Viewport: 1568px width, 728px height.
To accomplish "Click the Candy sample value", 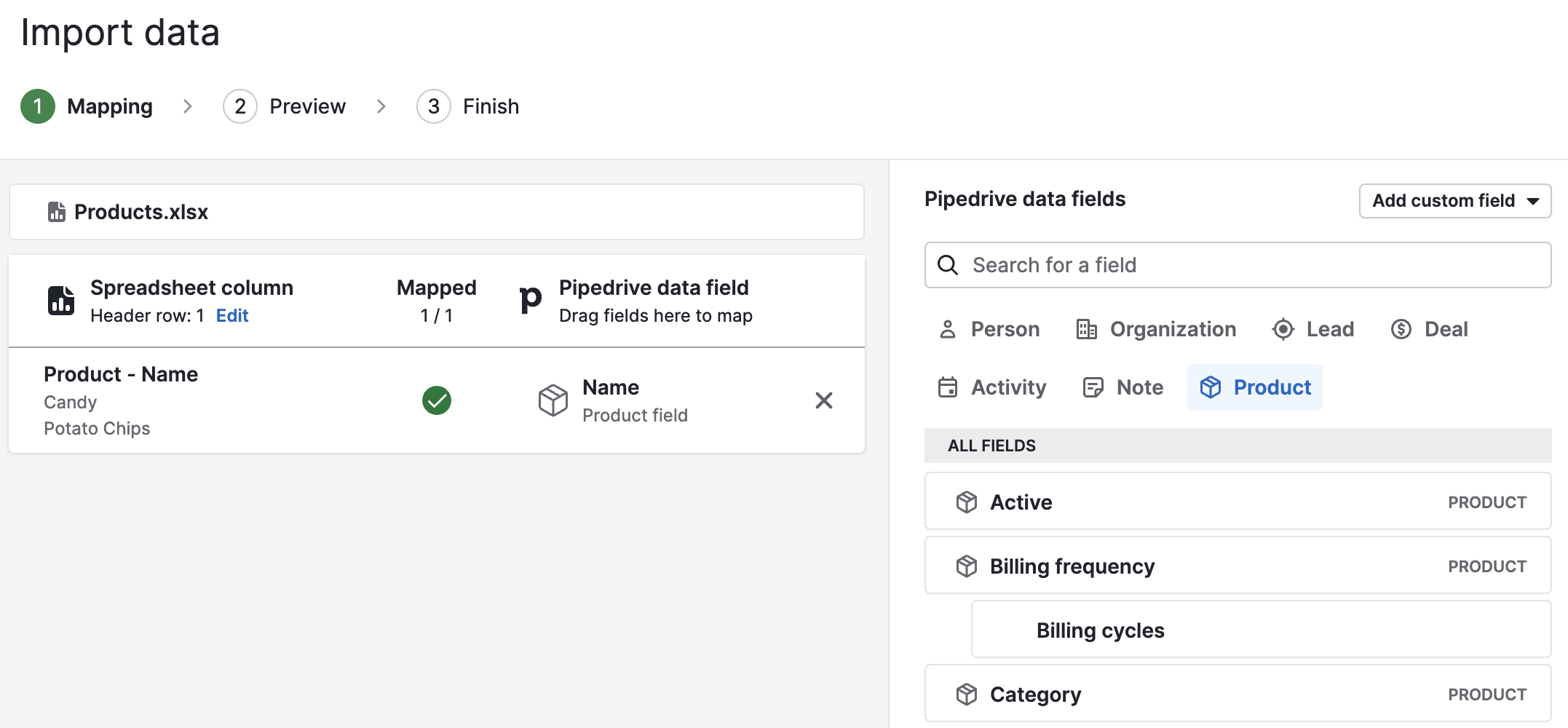I will pos(70,403).
